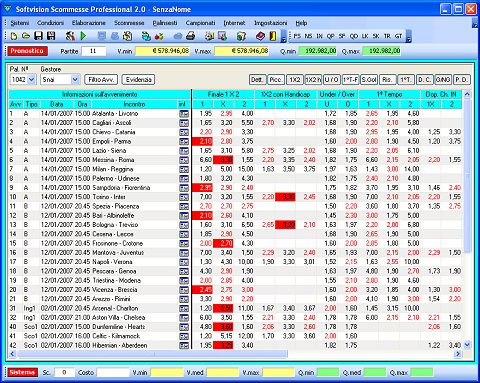
Task: Click the printer icon in toolbar
Action: (190, 36)
